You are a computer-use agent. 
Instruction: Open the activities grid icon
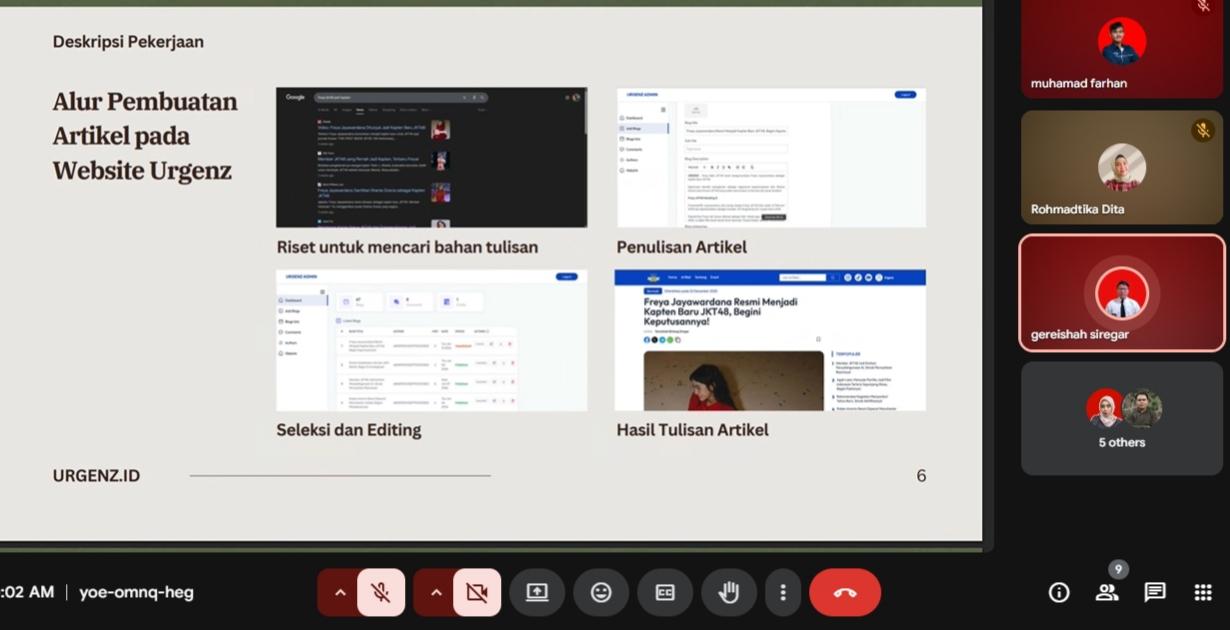point(1203,592)
